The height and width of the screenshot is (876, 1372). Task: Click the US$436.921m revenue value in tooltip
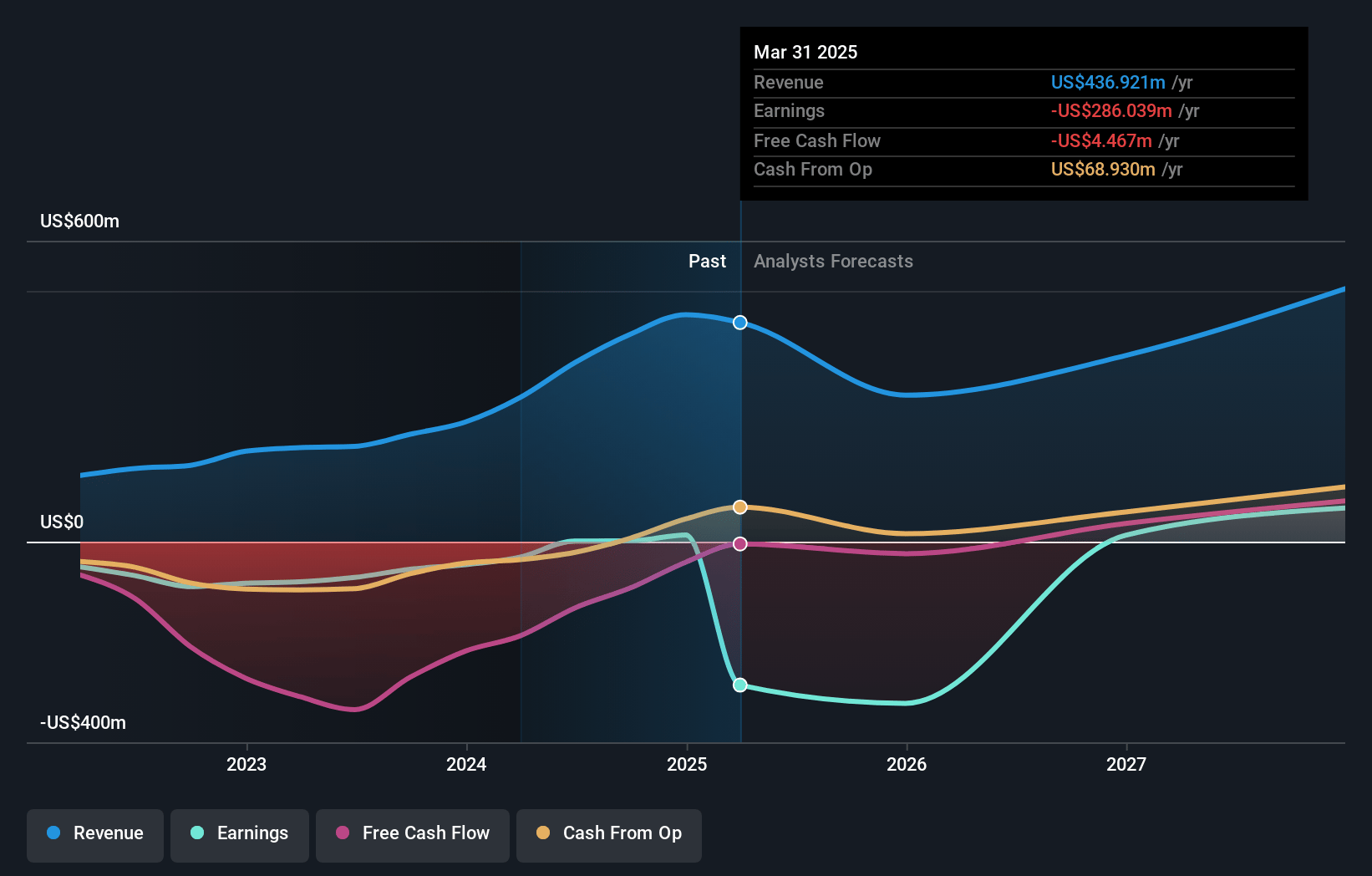(1108, 83)
